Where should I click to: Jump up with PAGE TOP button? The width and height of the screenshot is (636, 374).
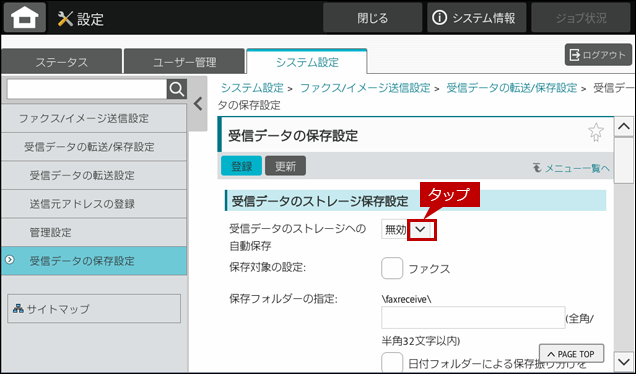pyautogui.click(x=572, y=354)
